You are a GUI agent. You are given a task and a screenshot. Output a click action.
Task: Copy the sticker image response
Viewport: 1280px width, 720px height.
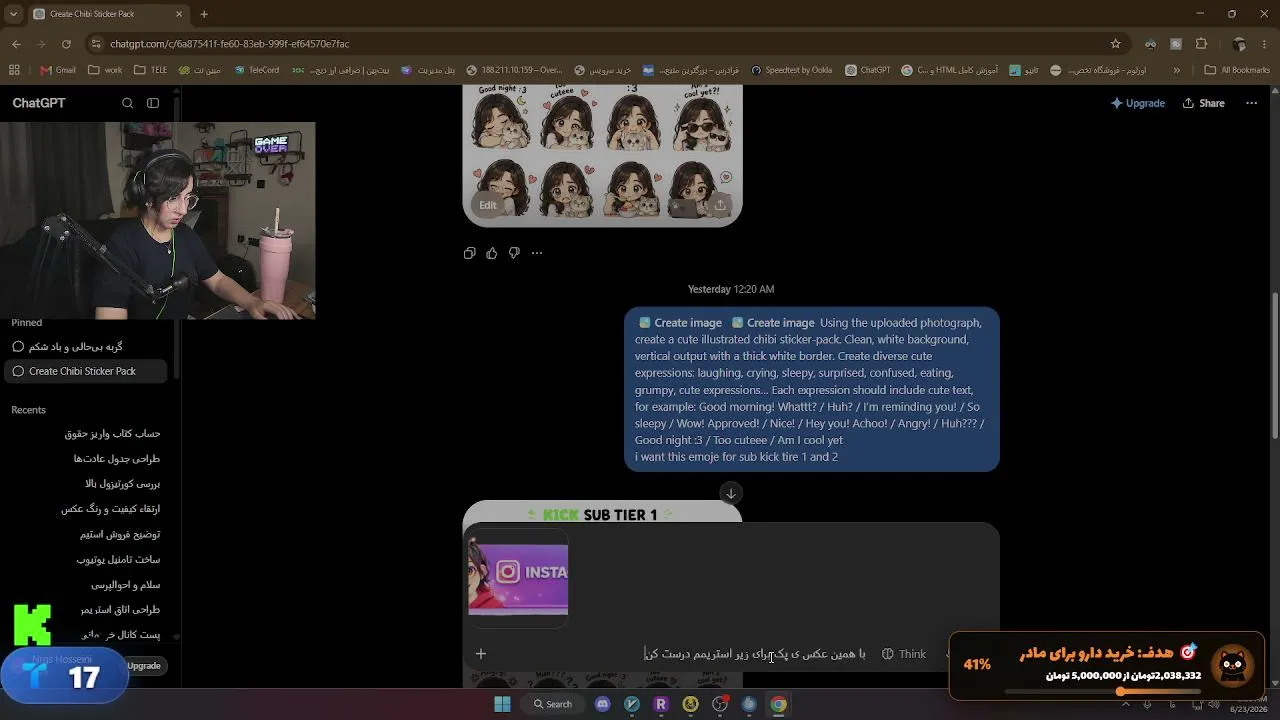[469, 253]
